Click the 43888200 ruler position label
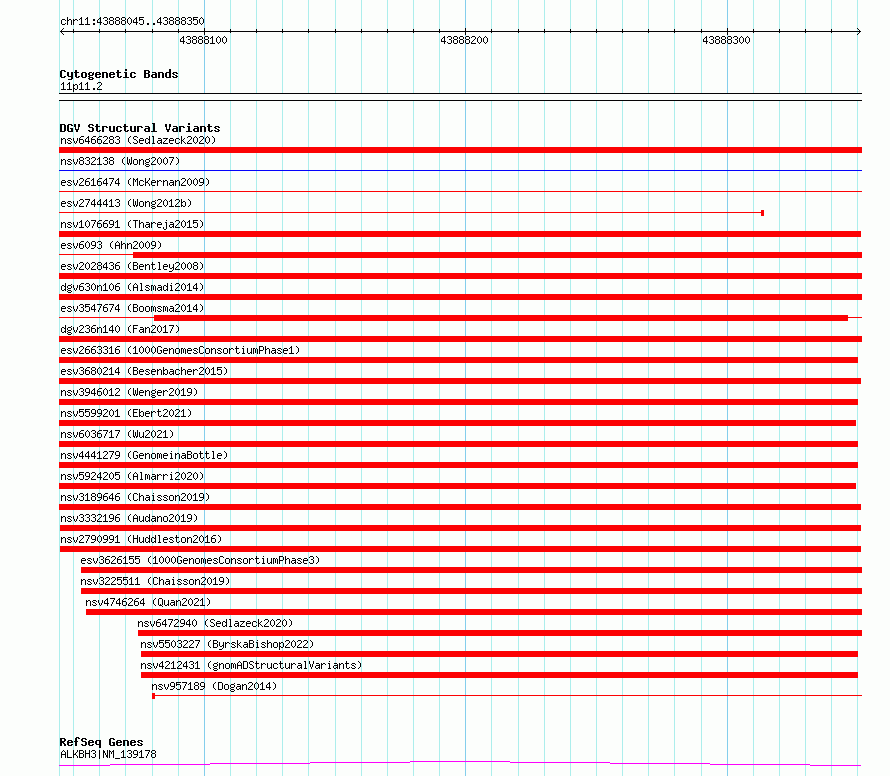 tap(464, 40)
